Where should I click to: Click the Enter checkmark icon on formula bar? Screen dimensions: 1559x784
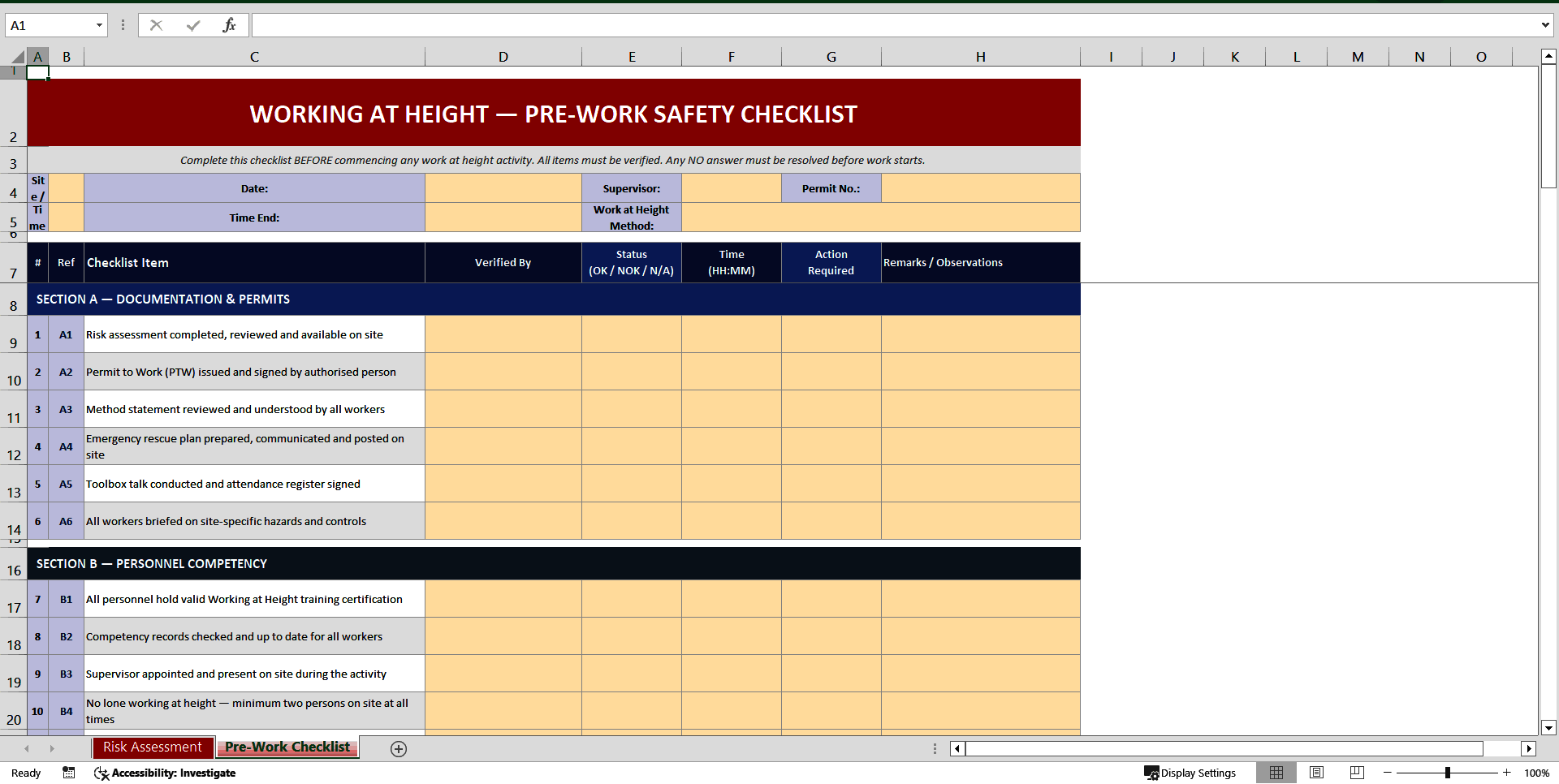pos(193,24)
